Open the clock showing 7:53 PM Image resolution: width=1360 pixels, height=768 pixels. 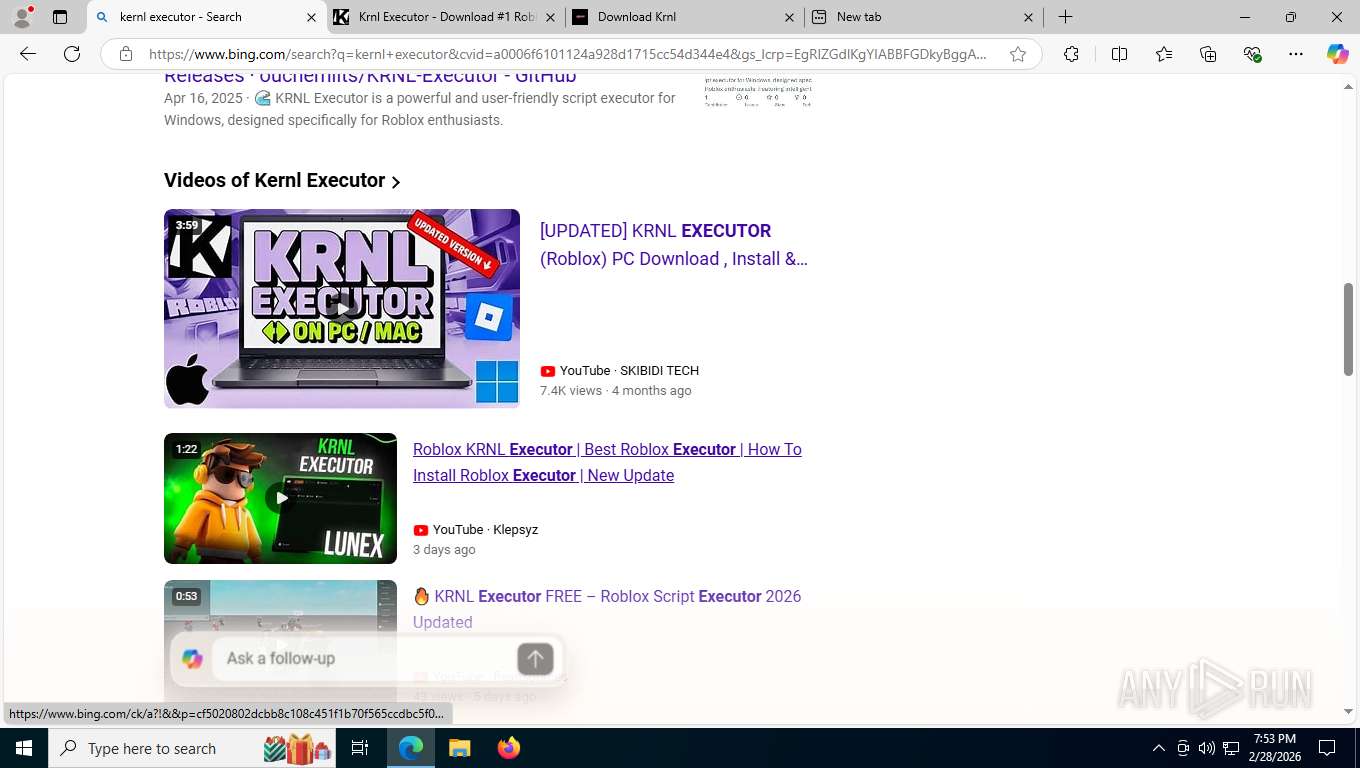tap(1274, 748)
